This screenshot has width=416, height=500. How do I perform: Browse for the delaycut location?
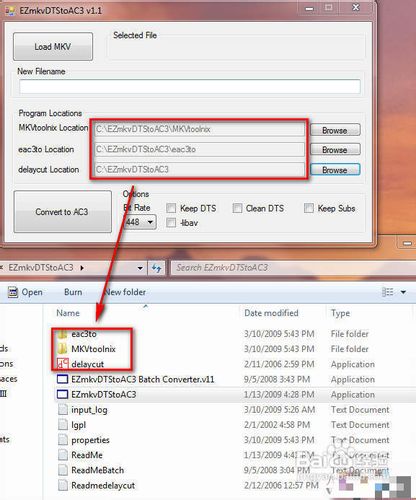coord(335,170)
